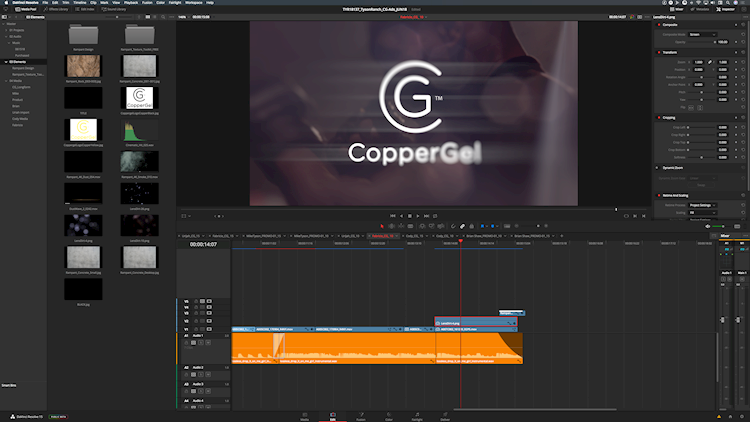Switch media pool to thumbnail view
The image size is (750, 422).
tap(148, 17)
